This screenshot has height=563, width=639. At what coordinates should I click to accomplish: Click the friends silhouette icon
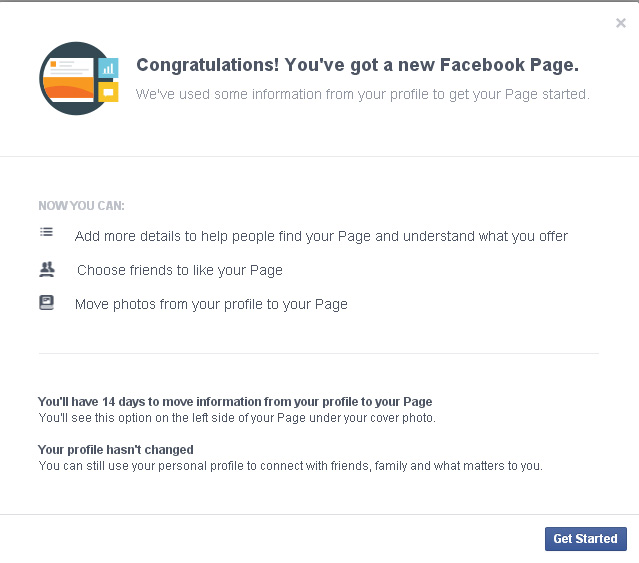click(x=47, y=269)
